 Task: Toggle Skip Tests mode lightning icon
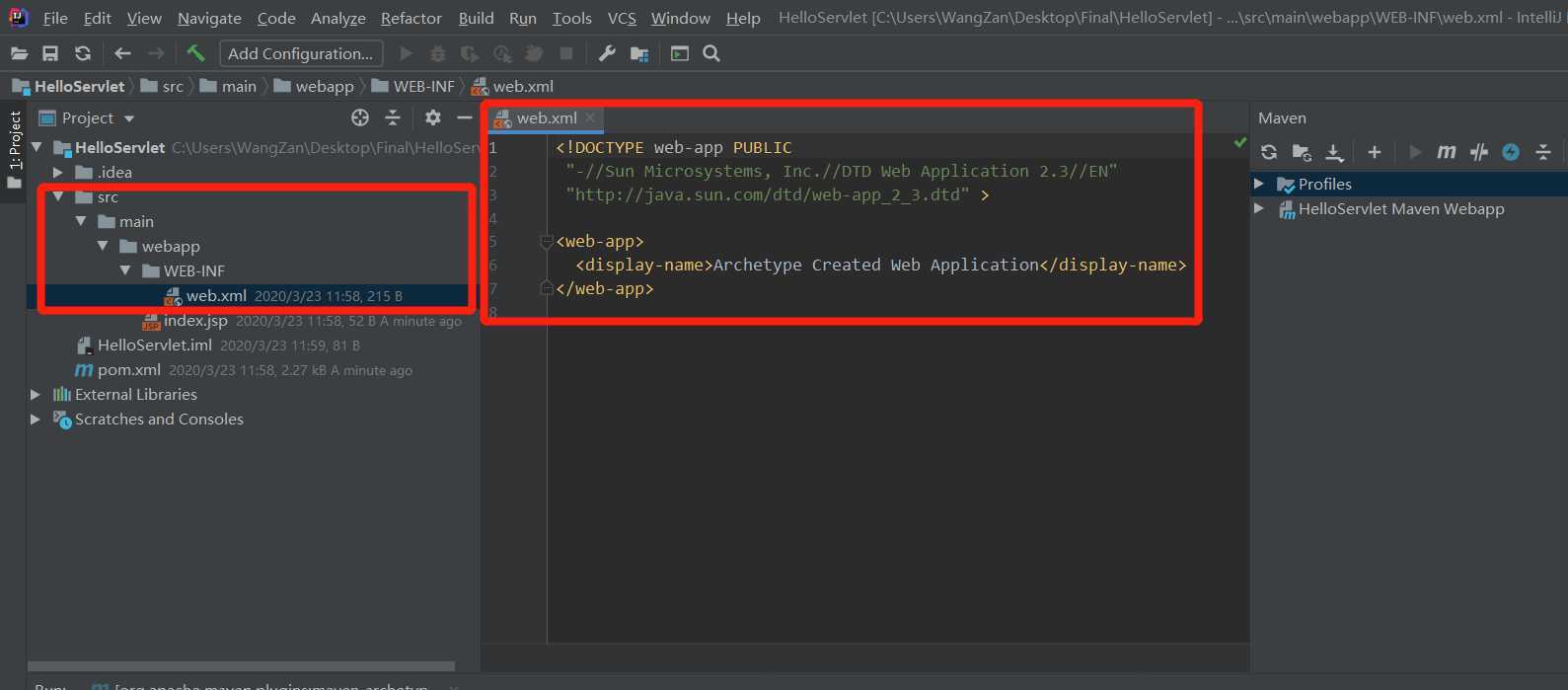point(1511,152)
